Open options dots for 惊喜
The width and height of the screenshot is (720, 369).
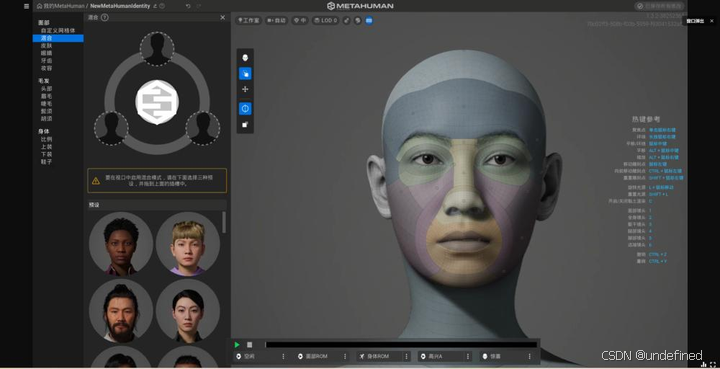(529, 356)
